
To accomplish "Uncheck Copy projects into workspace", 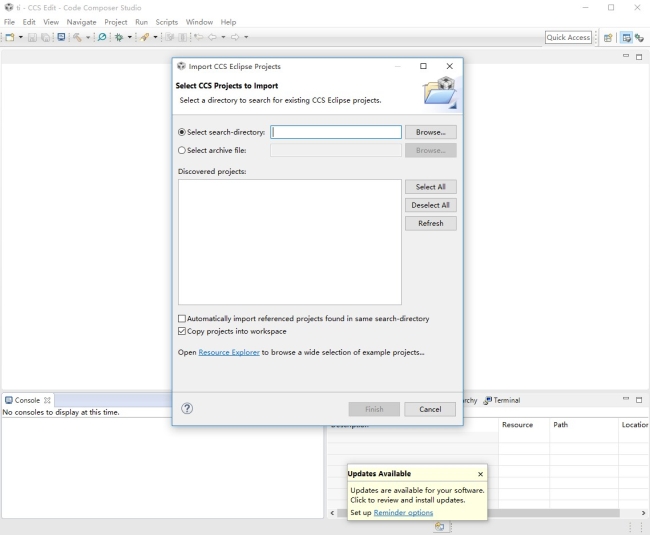I will point(182,331).
